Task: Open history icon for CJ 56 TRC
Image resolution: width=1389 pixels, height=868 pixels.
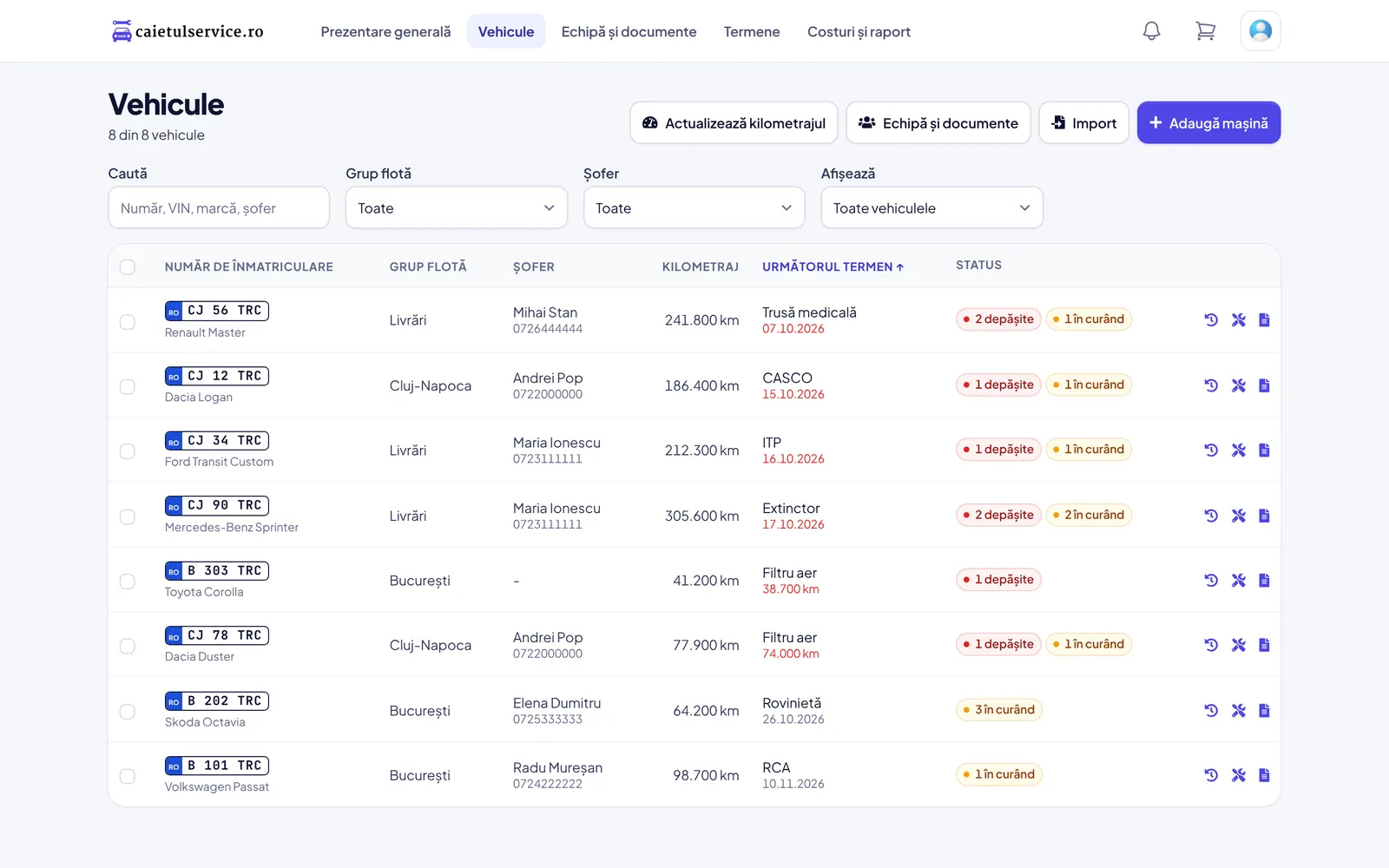Action: 1211,319
